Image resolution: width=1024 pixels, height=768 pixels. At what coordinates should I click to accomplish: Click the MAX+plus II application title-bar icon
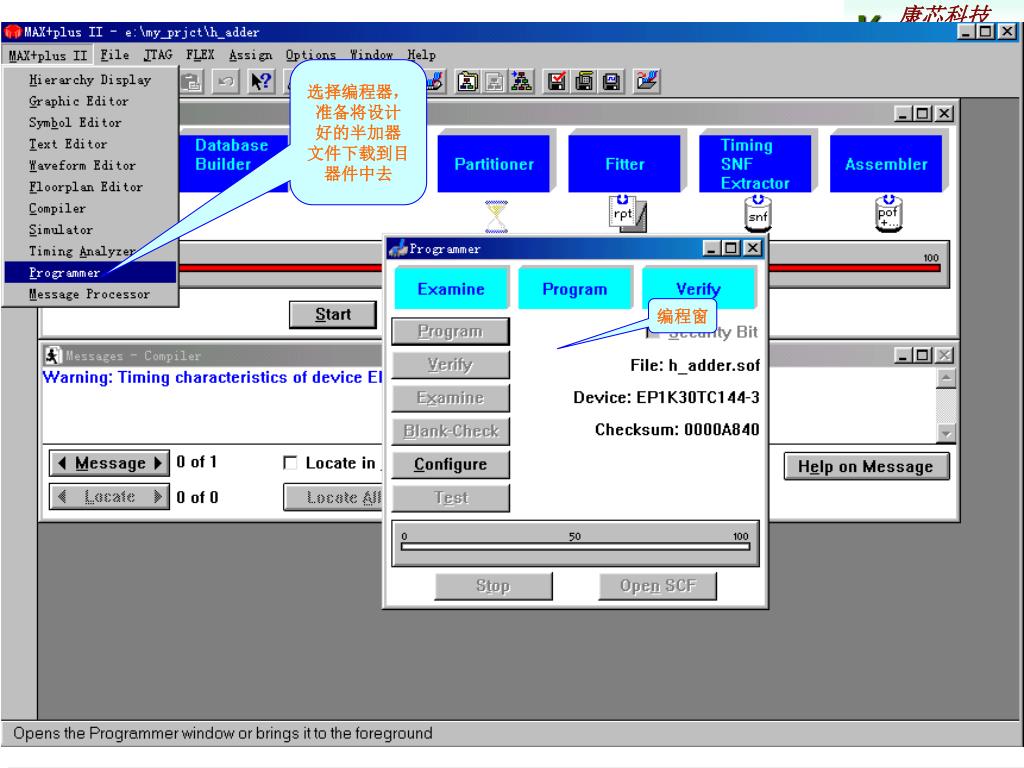pyautogui.click(x=12, y=31)
